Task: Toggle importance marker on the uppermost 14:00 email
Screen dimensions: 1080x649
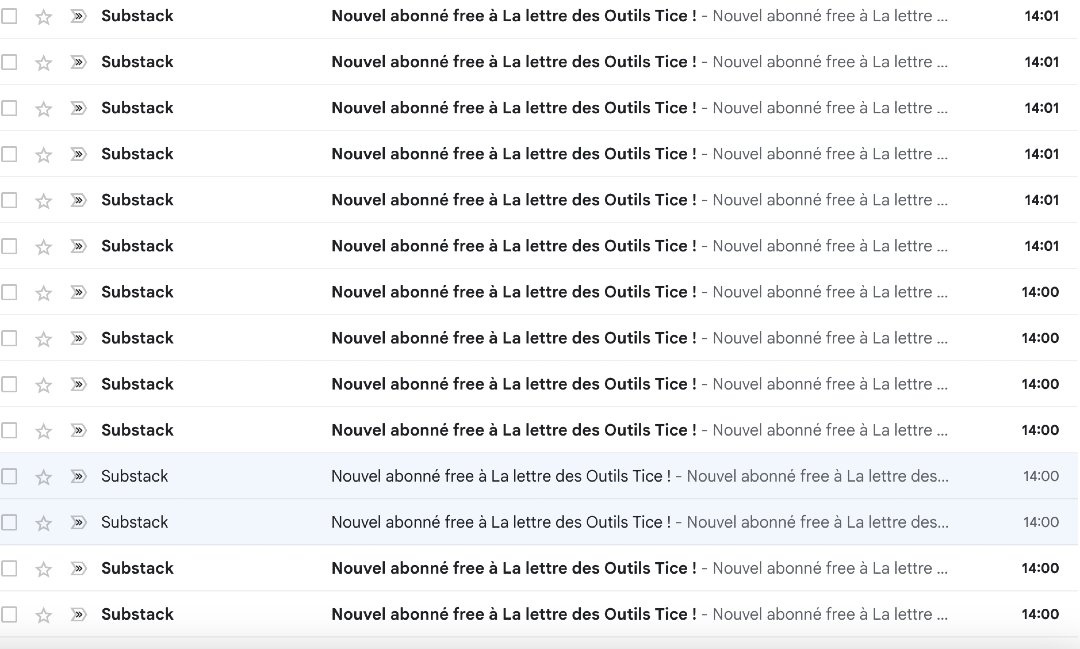Action: point(79,292)
